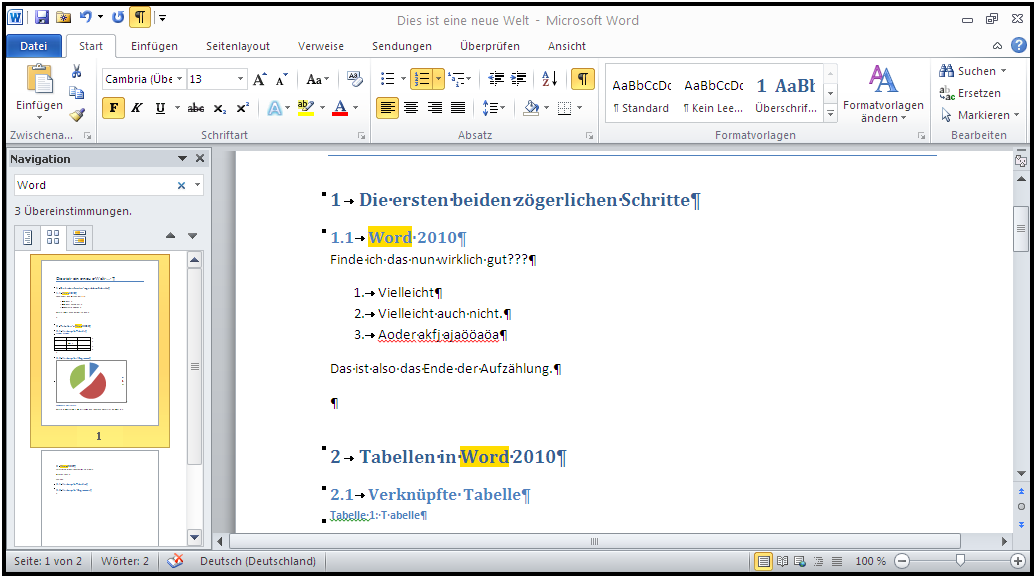Open the change case Aa dropdown
1036x578 pixels.
click(317, 79)
